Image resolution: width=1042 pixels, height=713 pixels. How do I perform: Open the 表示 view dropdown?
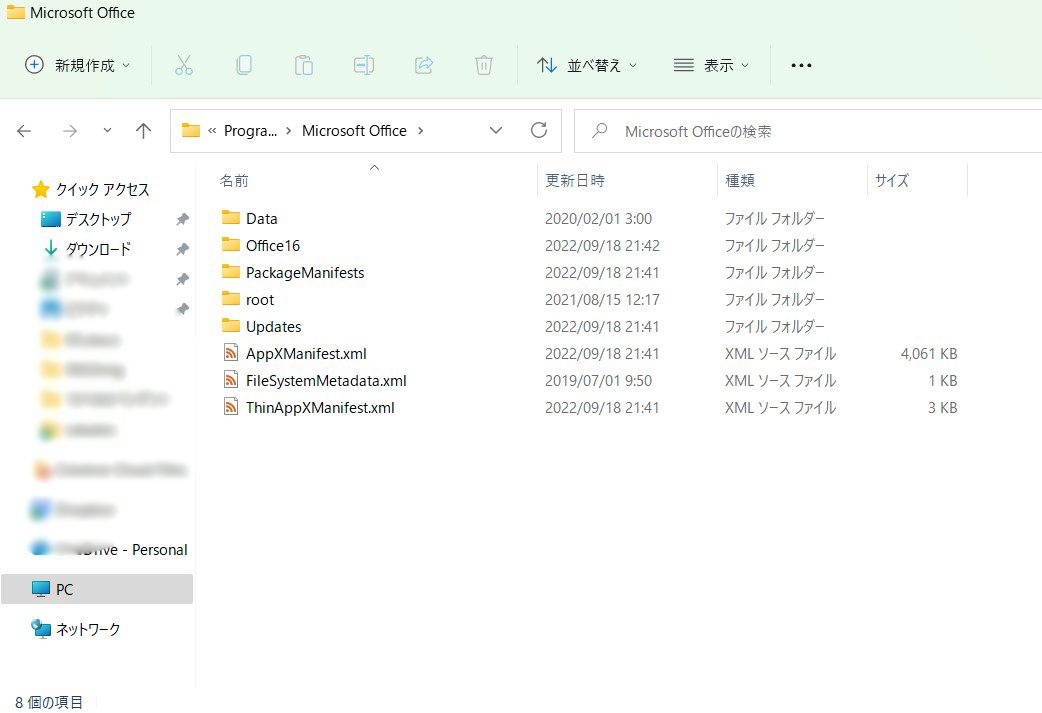(711, 65)
